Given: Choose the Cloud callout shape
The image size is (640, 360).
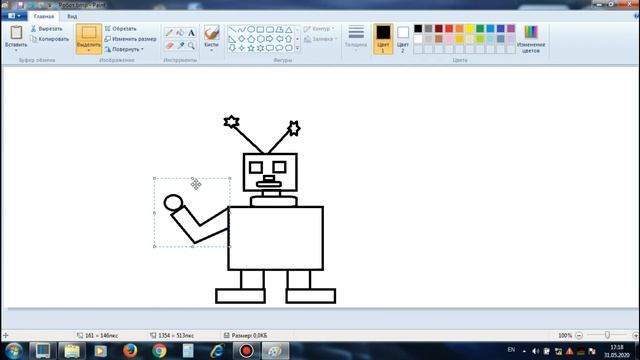Looking at the screenshot, I should (x=289, y=48).
